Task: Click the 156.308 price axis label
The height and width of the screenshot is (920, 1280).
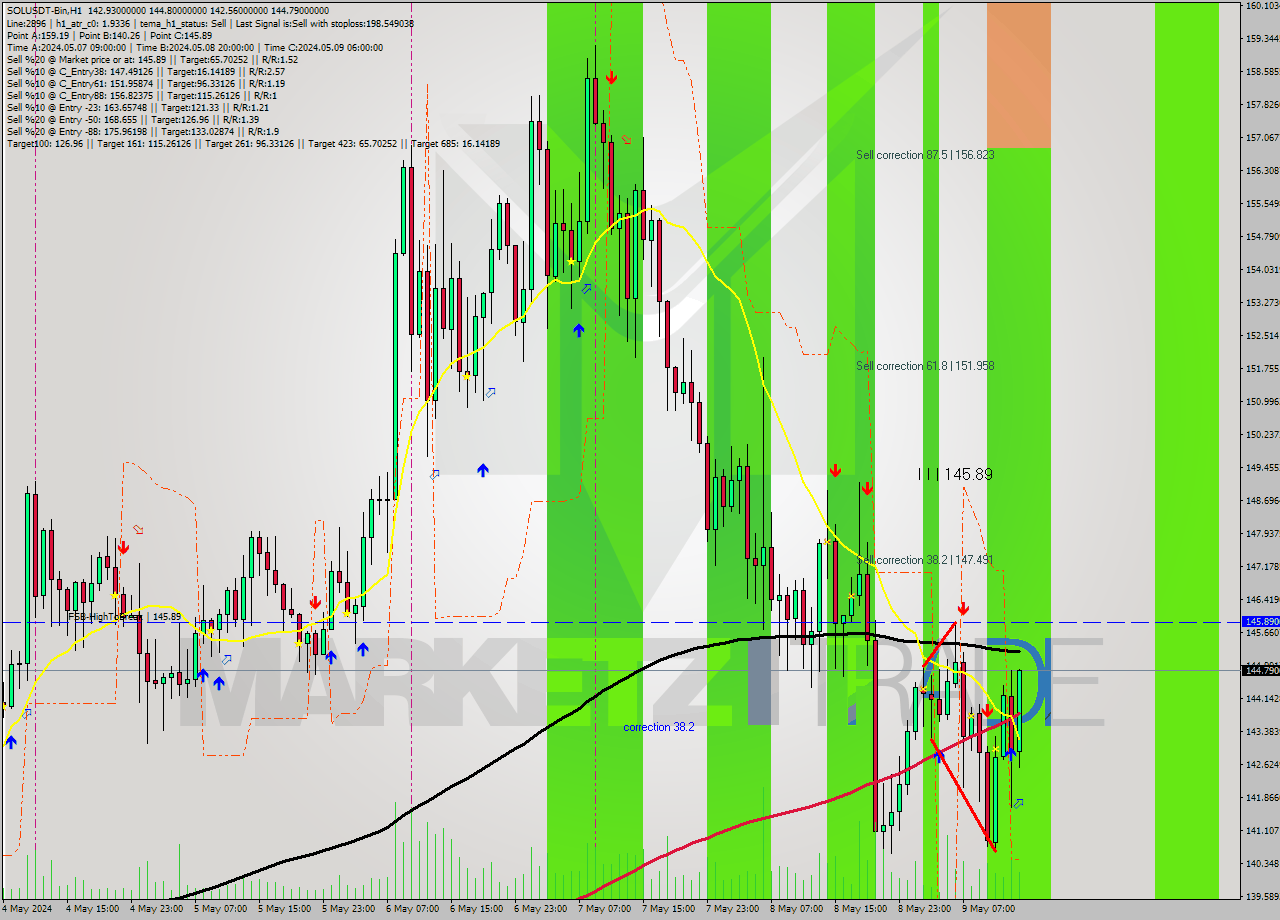Action: [x=1261, y=170]
